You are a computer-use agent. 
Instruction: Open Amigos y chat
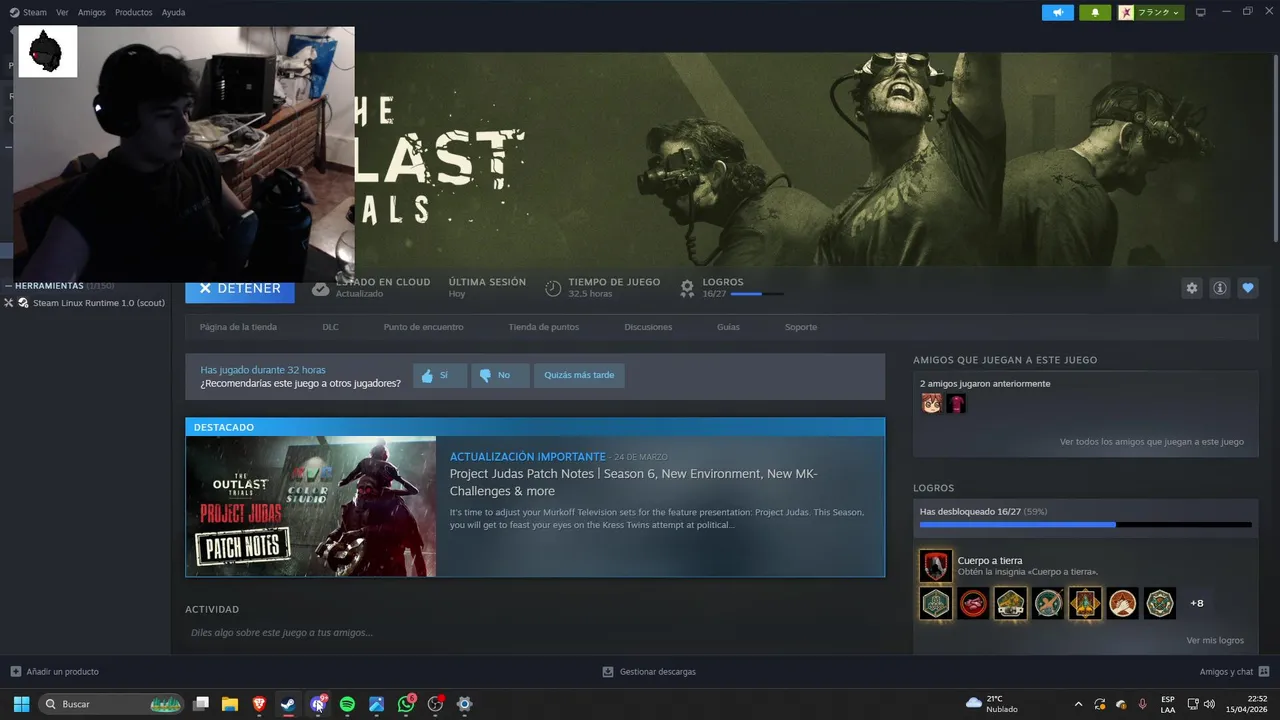click(1234, 672)
